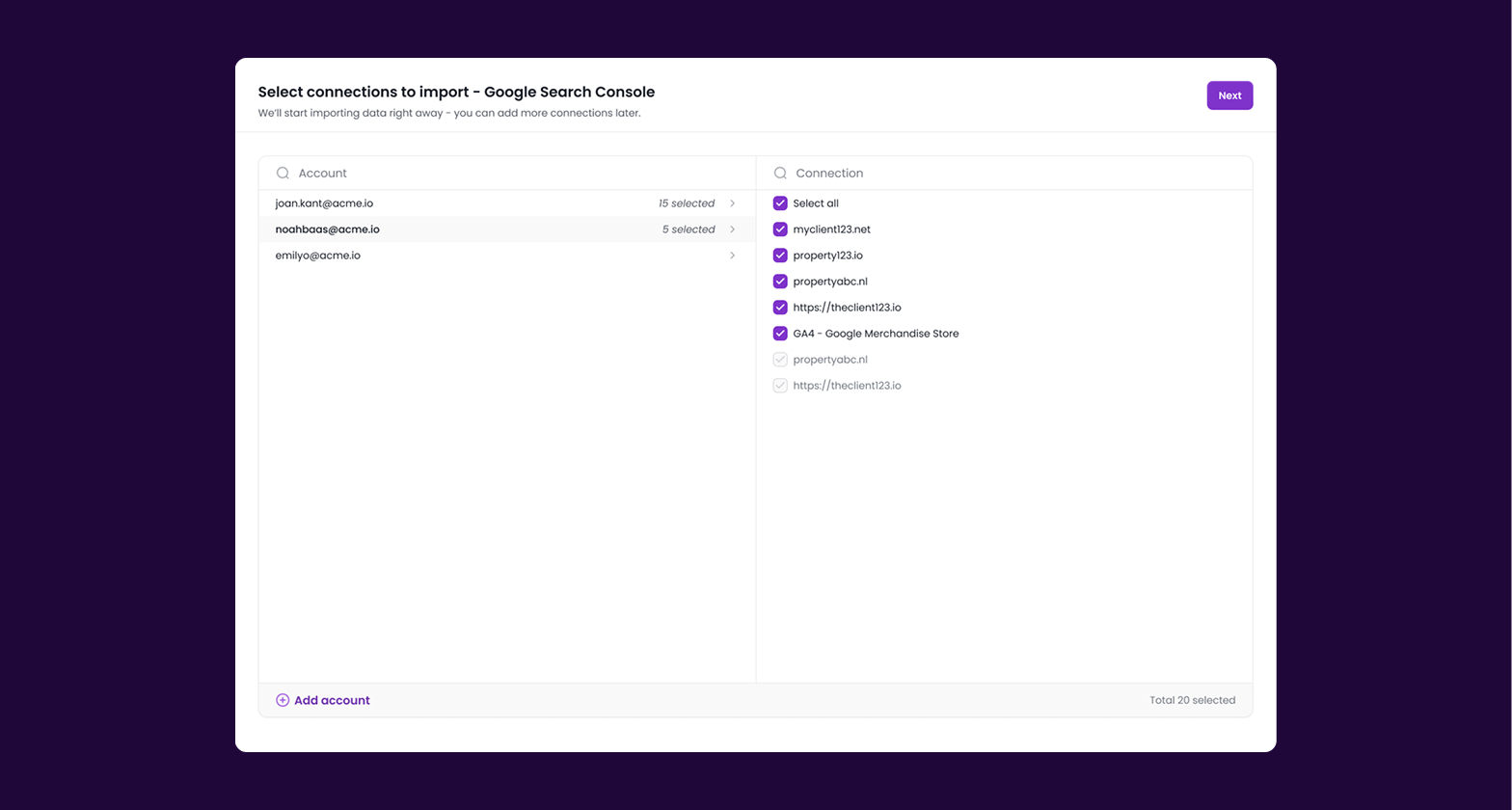Viewport: 1512px width, 810px height.
Task: Click the '15 selected' label
Action: pos(687,203)
